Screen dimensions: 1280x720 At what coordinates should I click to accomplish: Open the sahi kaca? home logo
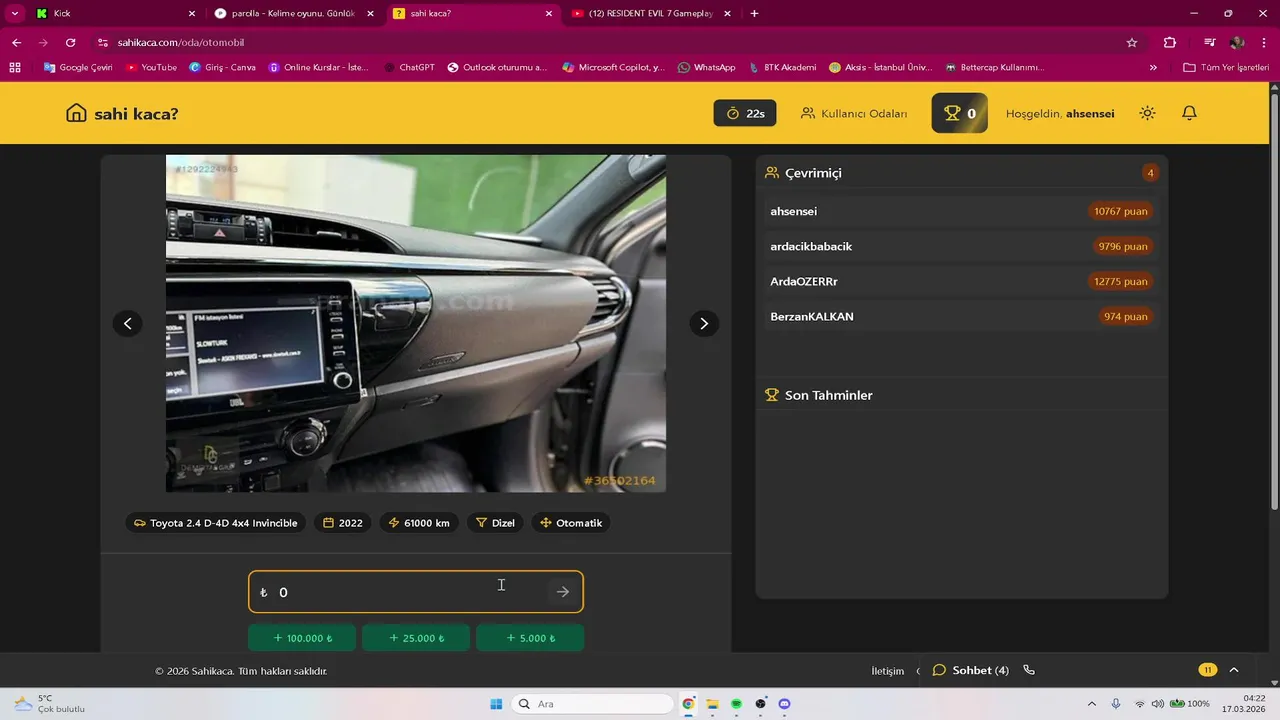pyautogui.click(x=122, y=113)
